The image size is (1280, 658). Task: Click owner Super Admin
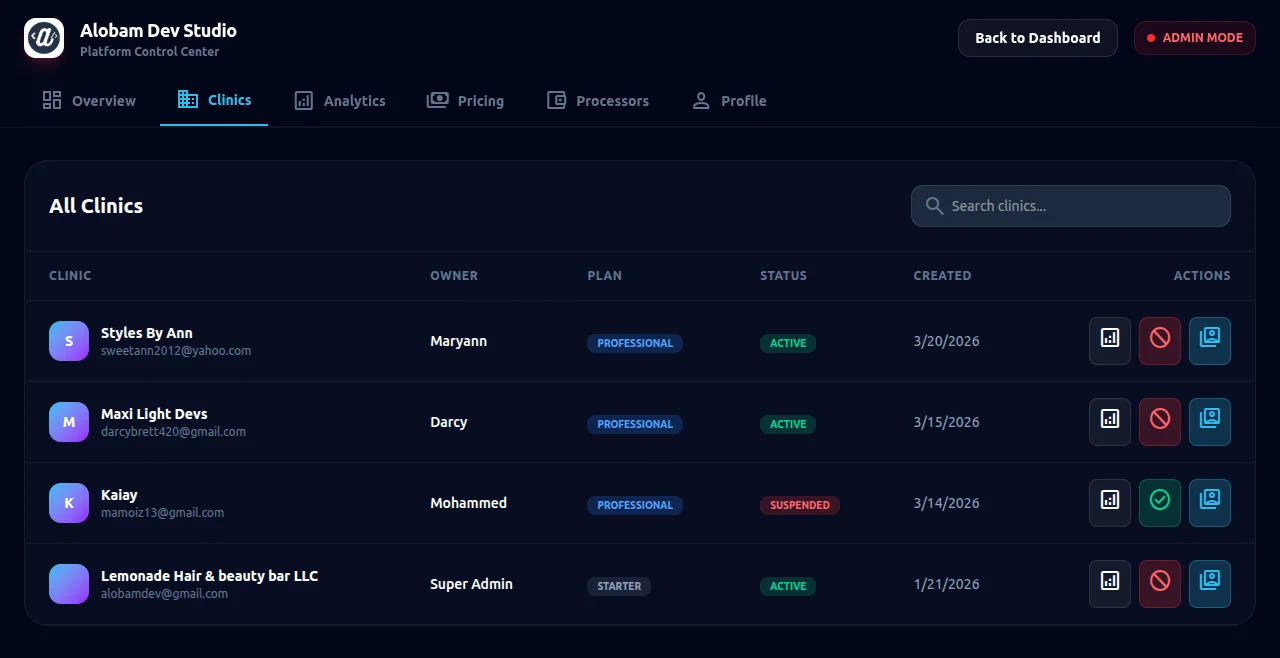471,584
